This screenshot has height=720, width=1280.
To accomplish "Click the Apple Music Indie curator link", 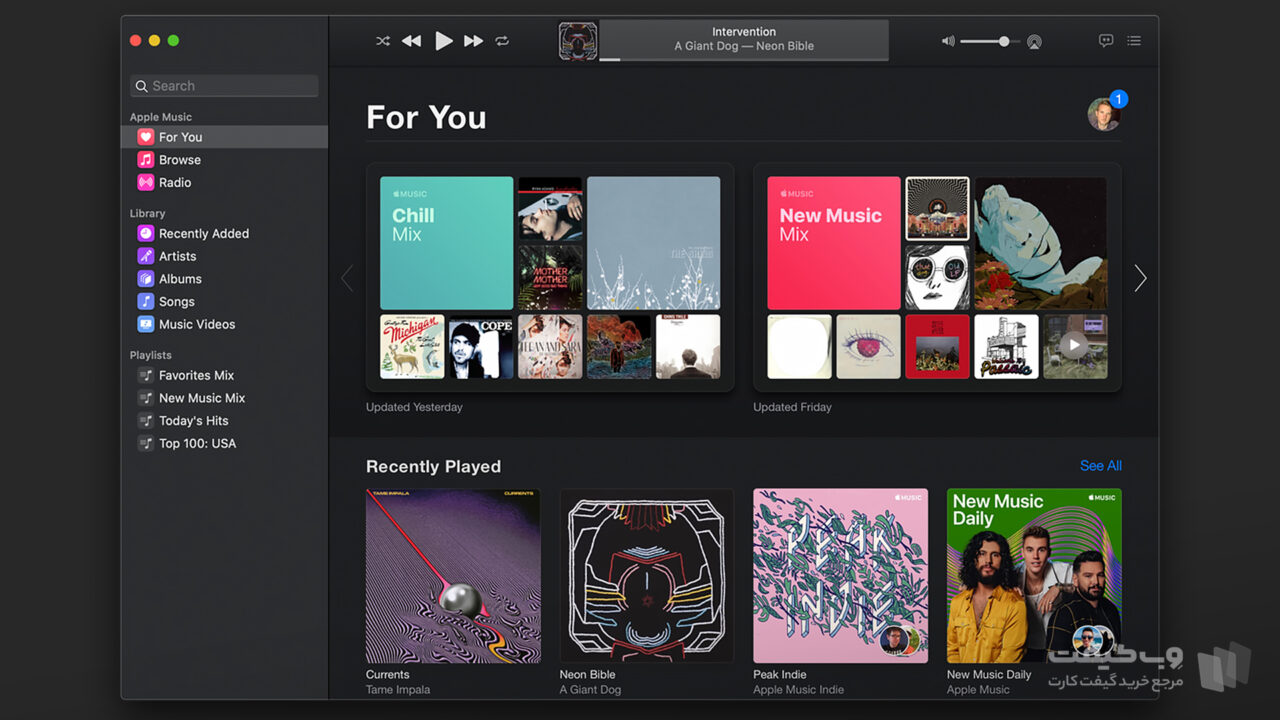I will (799, 690).
